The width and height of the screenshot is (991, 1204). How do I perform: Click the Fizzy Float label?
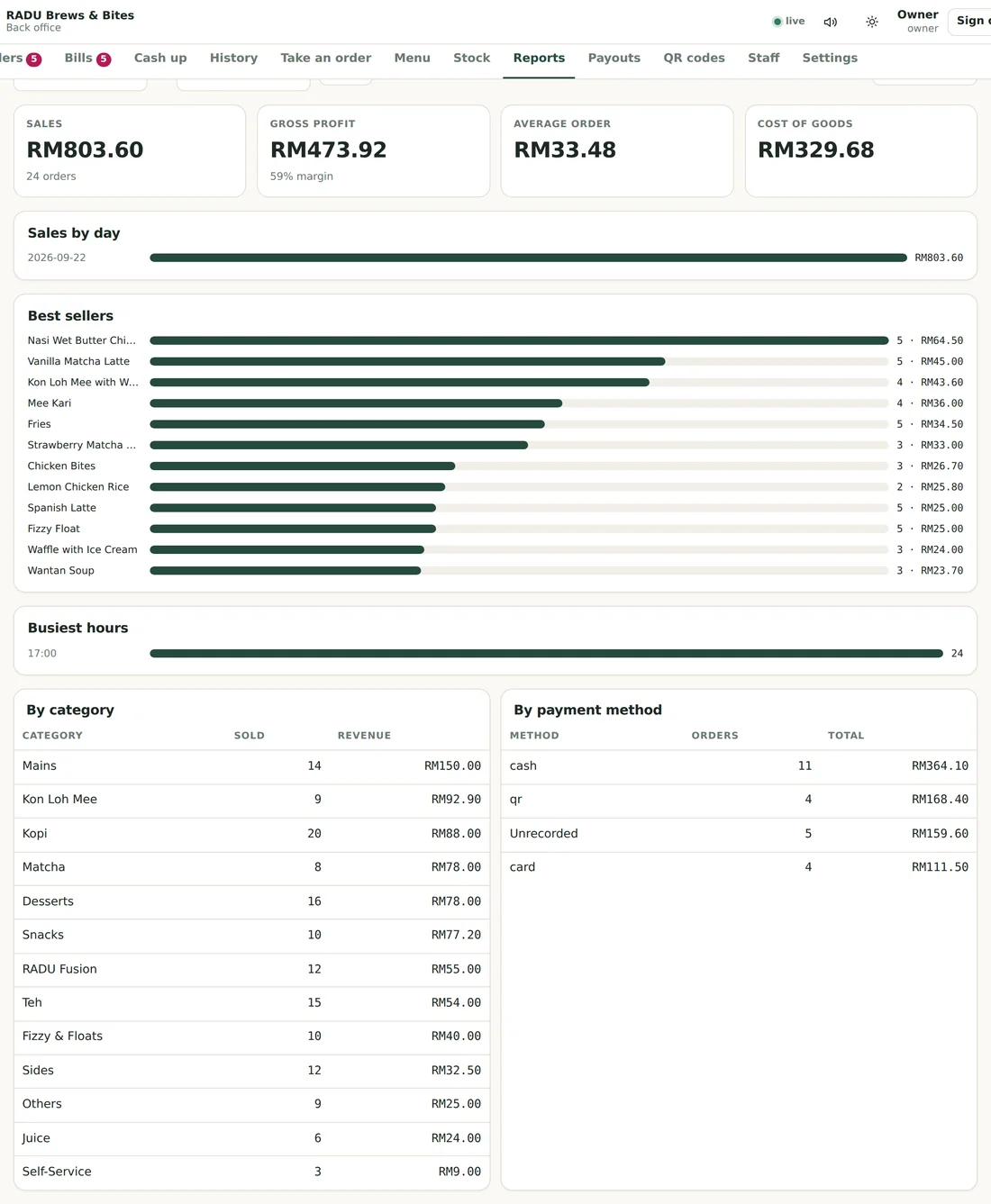tap(53, 529)
